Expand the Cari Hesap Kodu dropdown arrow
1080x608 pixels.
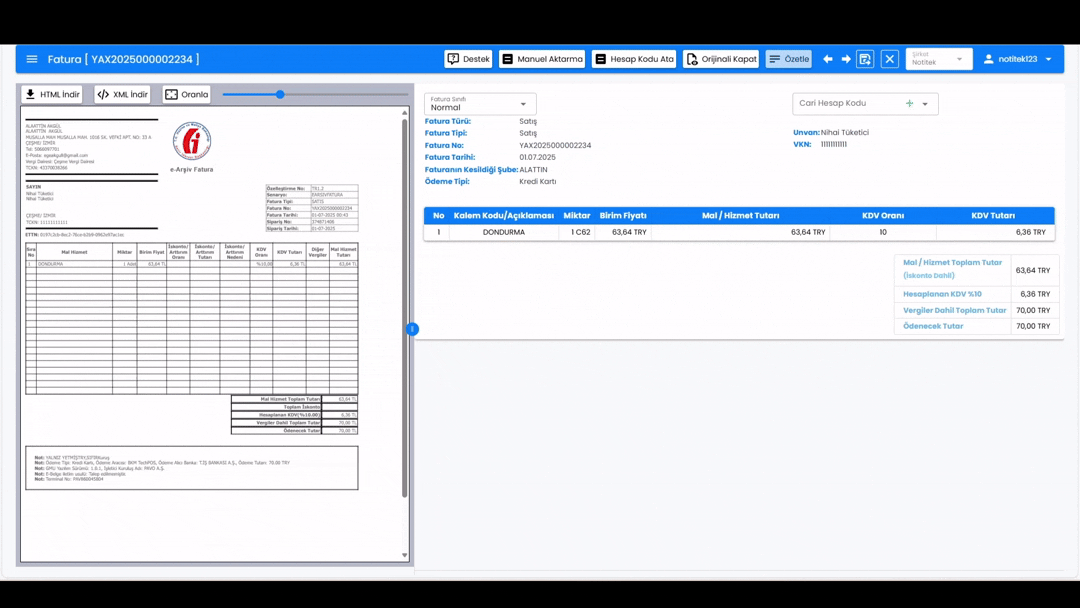(925, 104)
